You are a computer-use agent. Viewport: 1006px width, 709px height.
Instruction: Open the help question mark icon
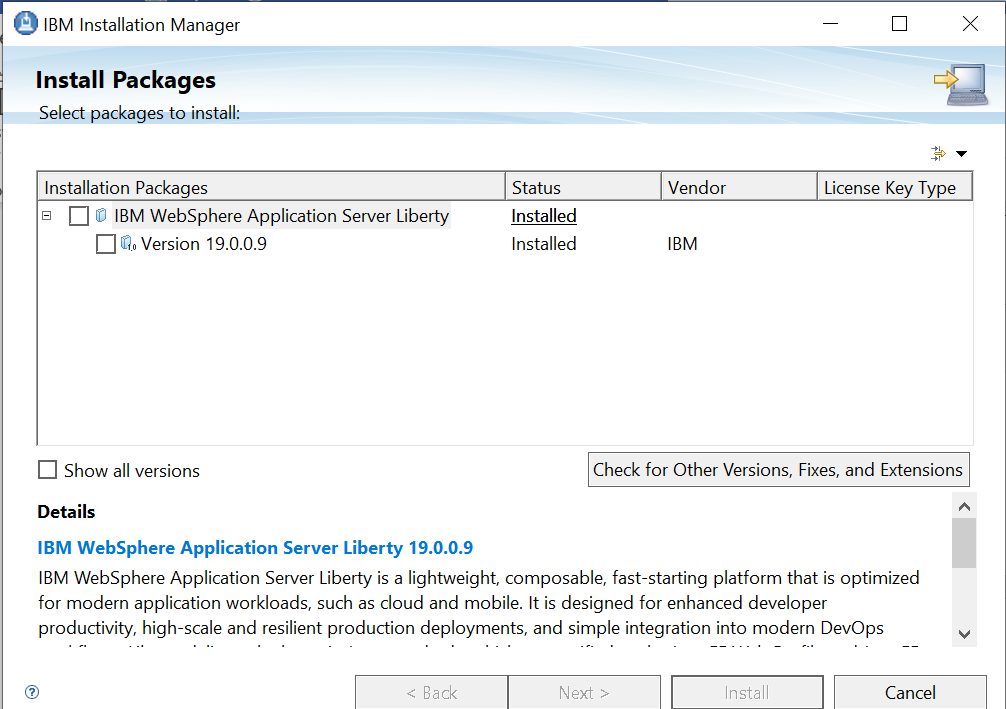pyautogui.click(x=31, y=692)
